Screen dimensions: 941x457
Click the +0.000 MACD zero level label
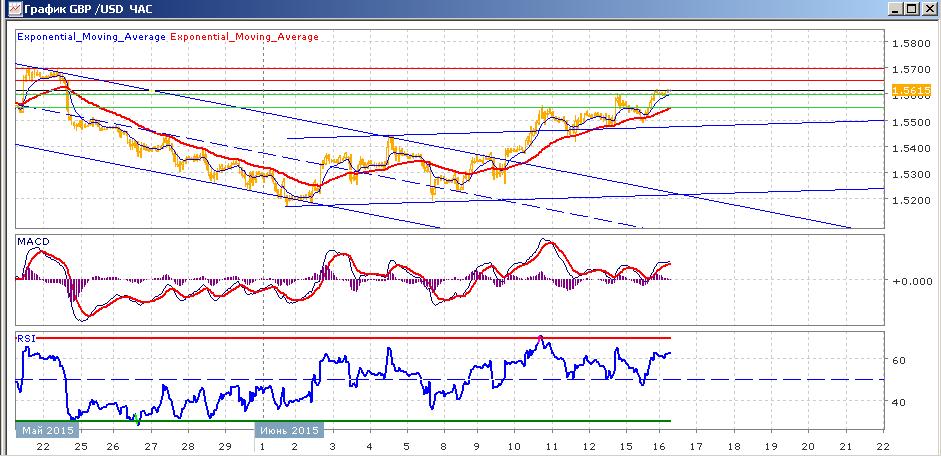tap(911, 281)
